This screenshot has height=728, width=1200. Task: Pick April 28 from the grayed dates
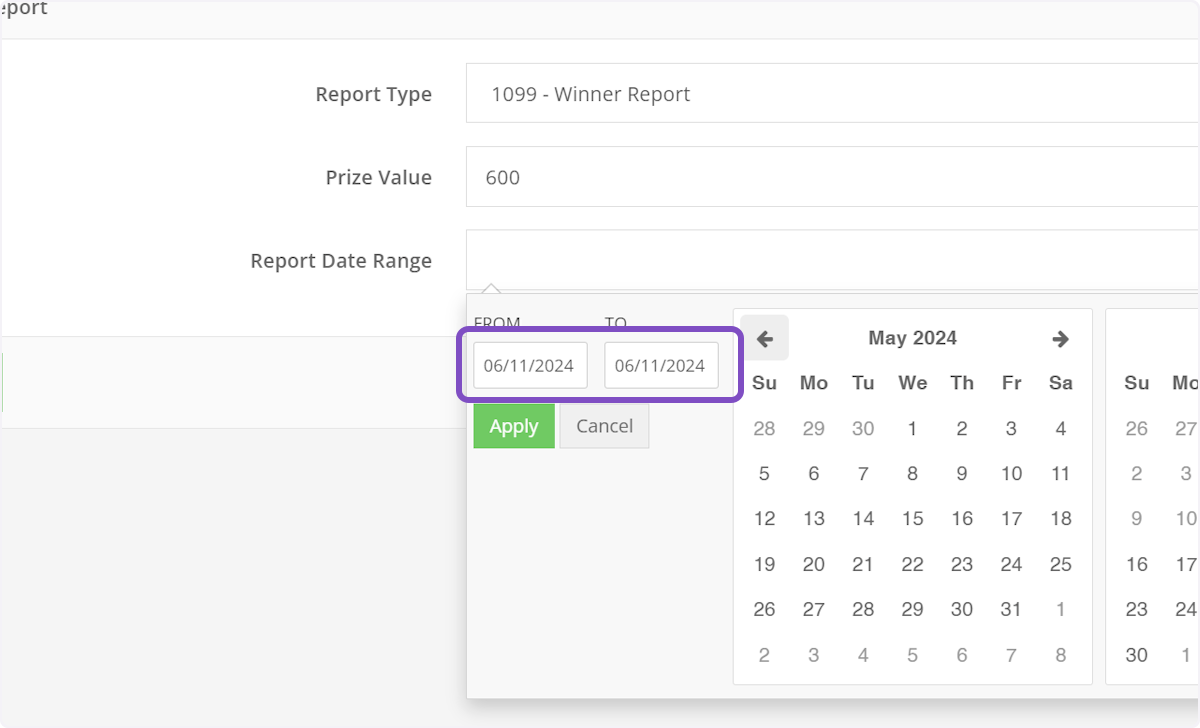point(764,428)
